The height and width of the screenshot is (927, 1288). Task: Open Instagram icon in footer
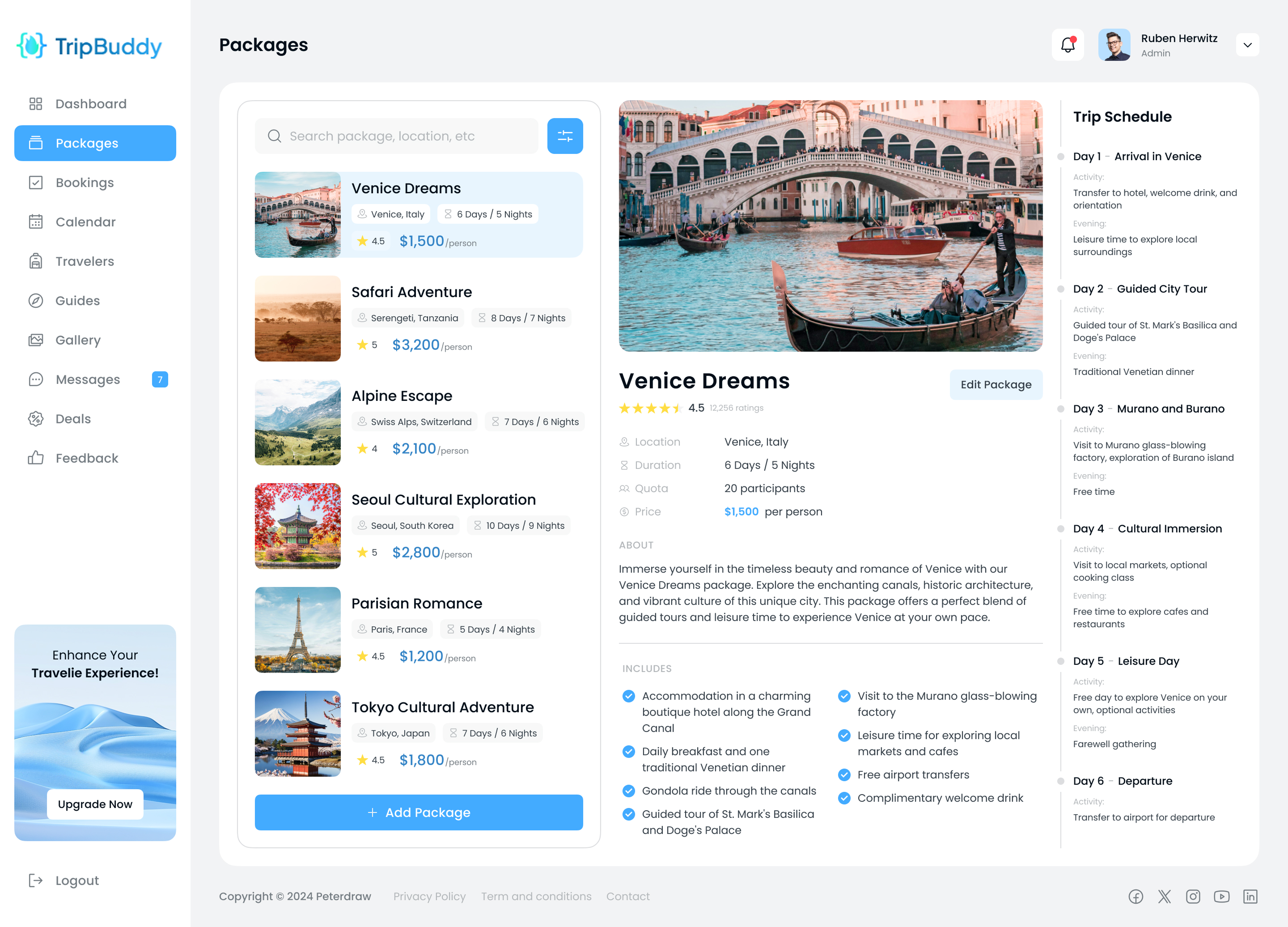1193,896
